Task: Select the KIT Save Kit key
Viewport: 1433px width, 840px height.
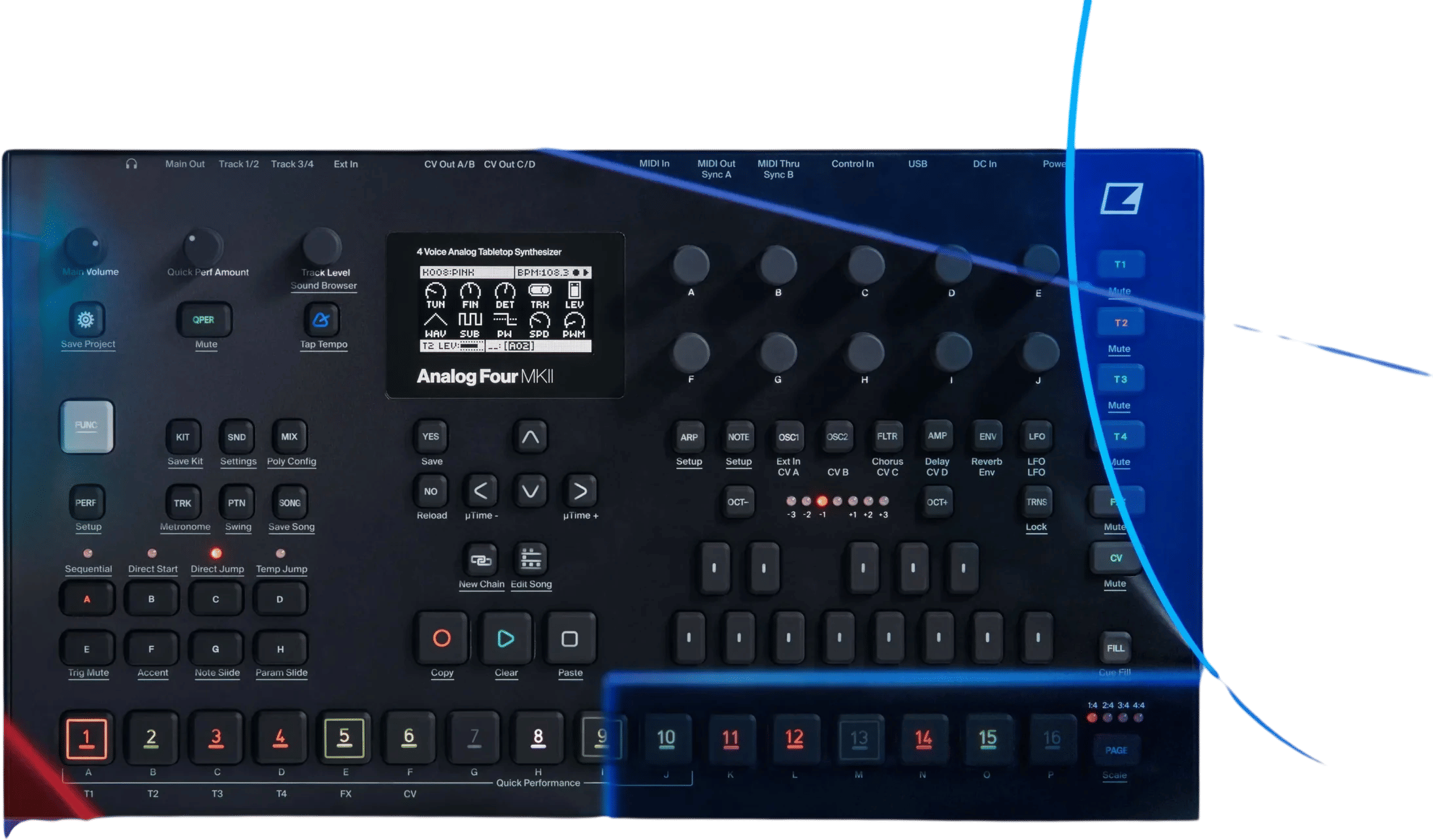Action: click(x=183, y=437)
